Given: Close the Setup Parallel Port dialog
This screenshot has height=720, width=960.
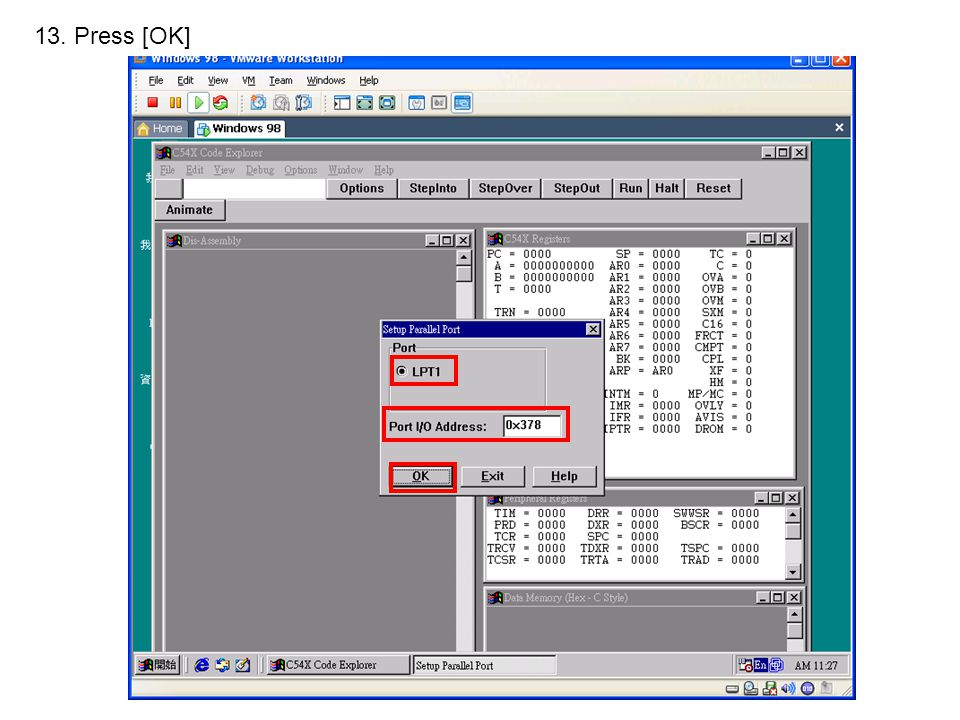Looking at the screenshot, I should pyautogui.click(x=593, y=329).
